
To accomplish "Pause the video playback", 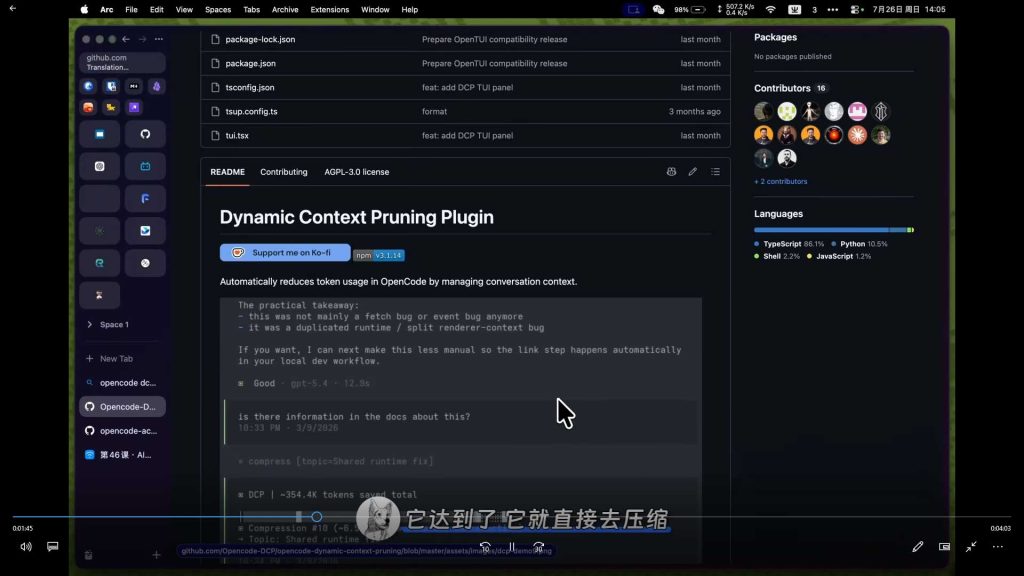I will click(512, 547).
